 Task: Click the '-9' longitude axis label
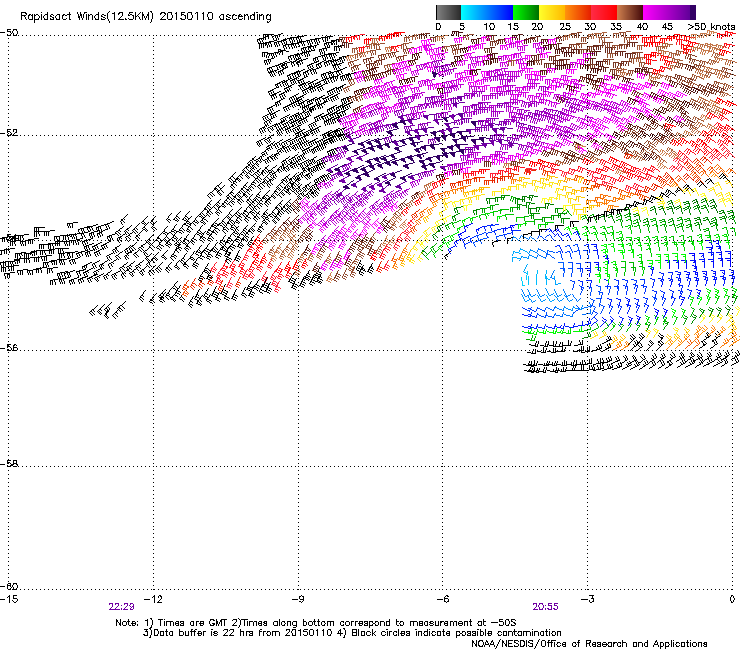point(298,599)
